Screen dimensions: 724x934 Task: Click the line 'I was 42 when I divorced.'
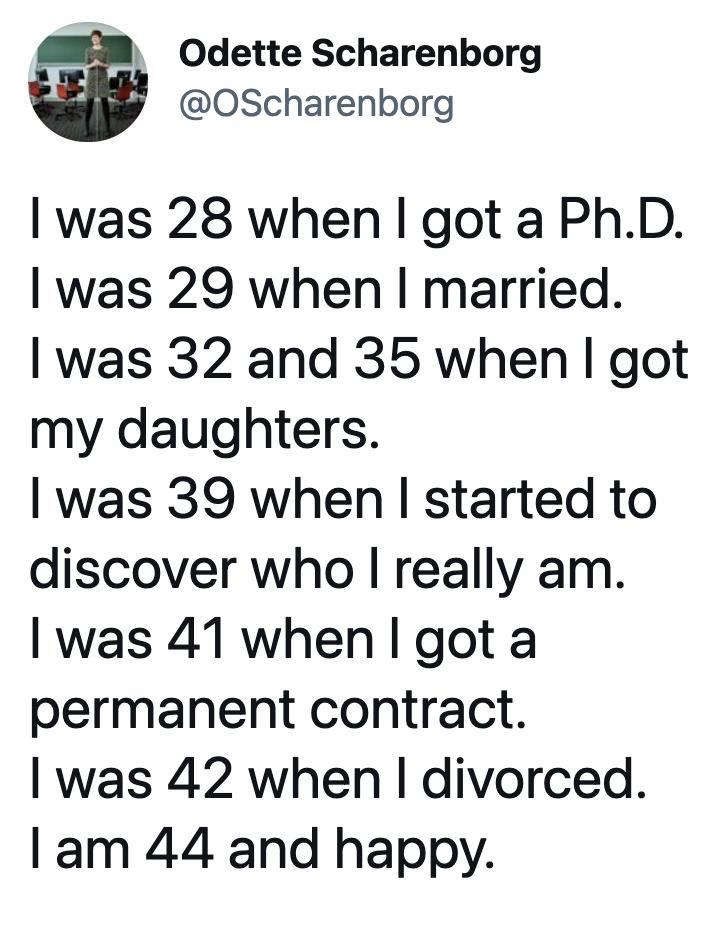click(338, 780)
